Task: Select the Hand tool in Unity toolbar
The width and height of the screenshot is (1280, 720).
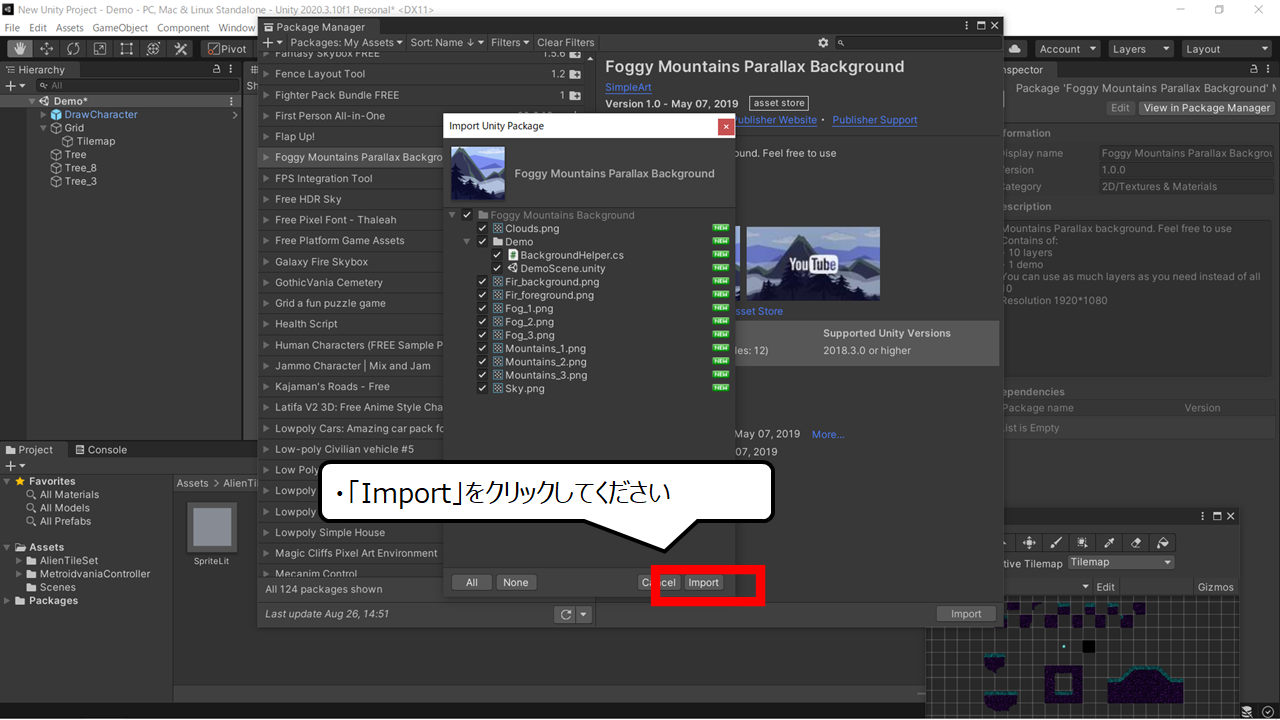Action: point(19,48)
